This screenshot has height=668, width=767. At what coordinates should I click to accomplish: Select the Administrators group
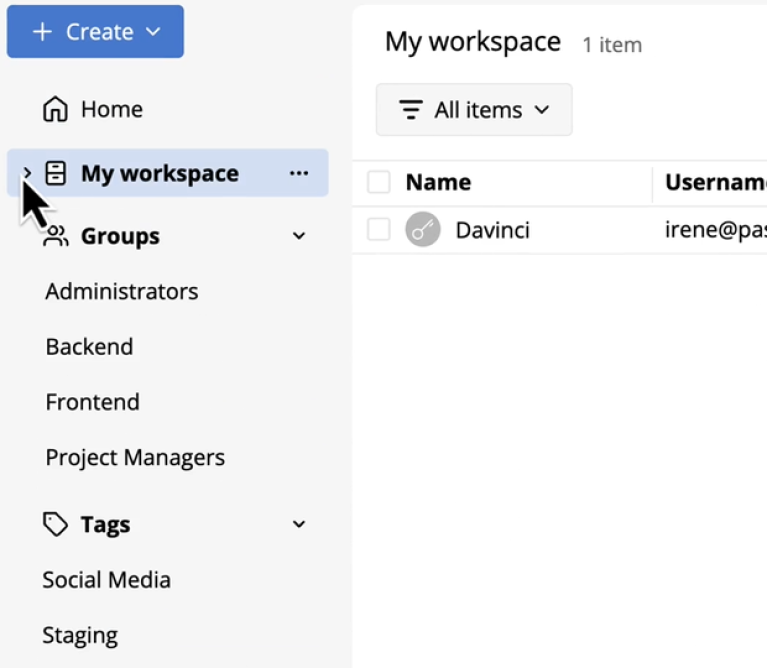point(122,292)
